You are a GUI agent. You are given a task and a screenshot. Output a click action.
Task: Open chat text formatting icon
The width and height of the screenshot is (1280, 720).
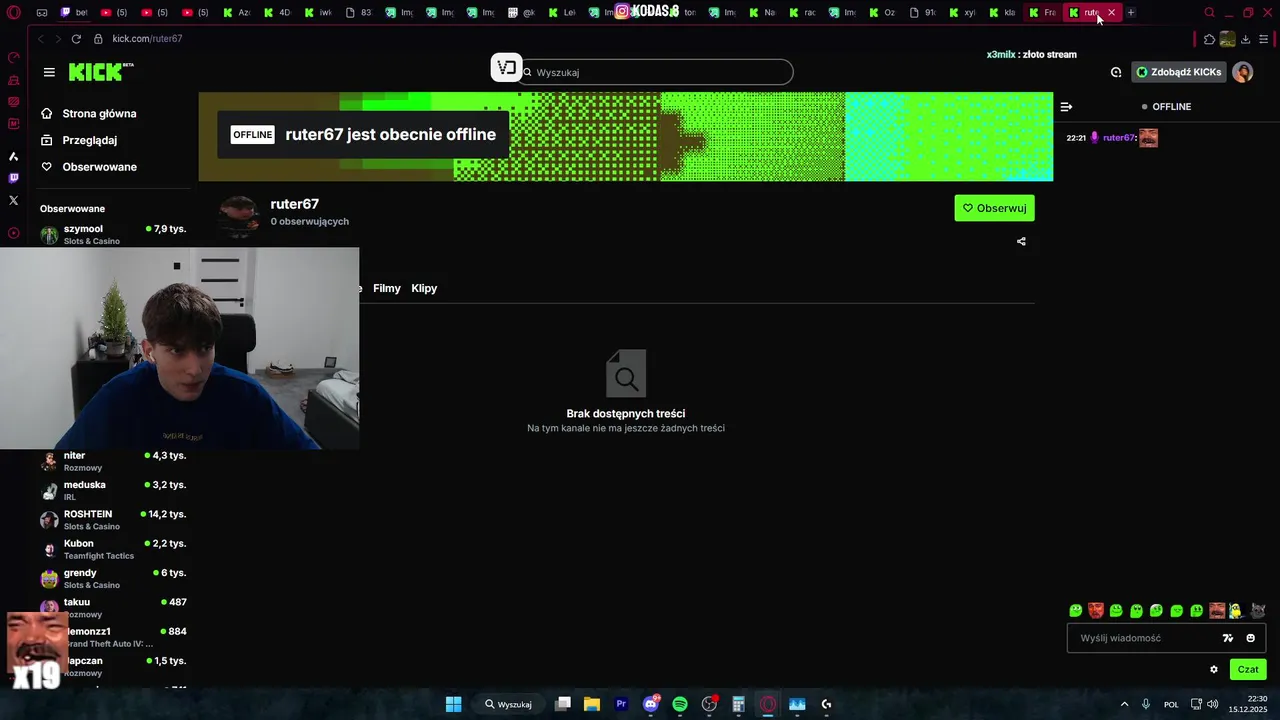[x=1228, y=638]
